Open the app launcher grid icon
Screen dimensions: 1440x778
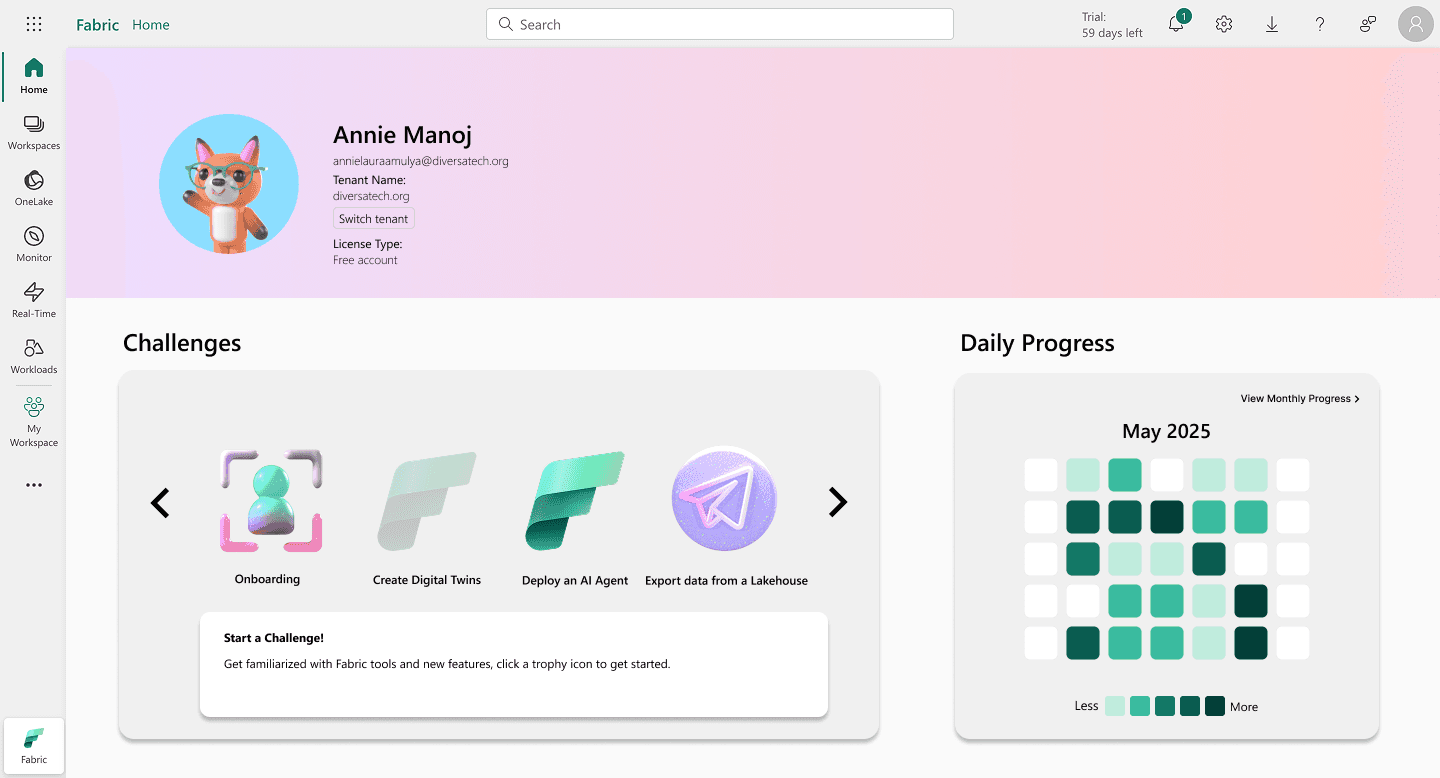point(34,24)
